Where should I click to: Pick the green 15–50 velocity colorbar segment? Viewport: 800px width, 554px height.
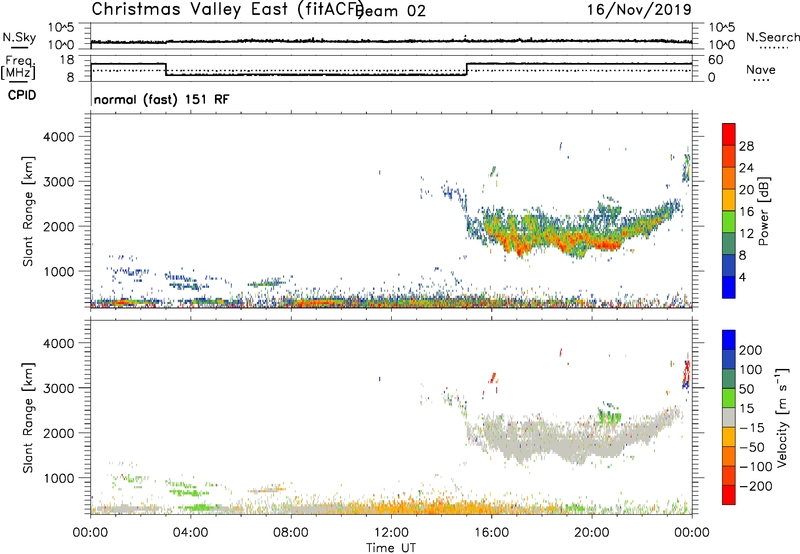pos(729,398)
